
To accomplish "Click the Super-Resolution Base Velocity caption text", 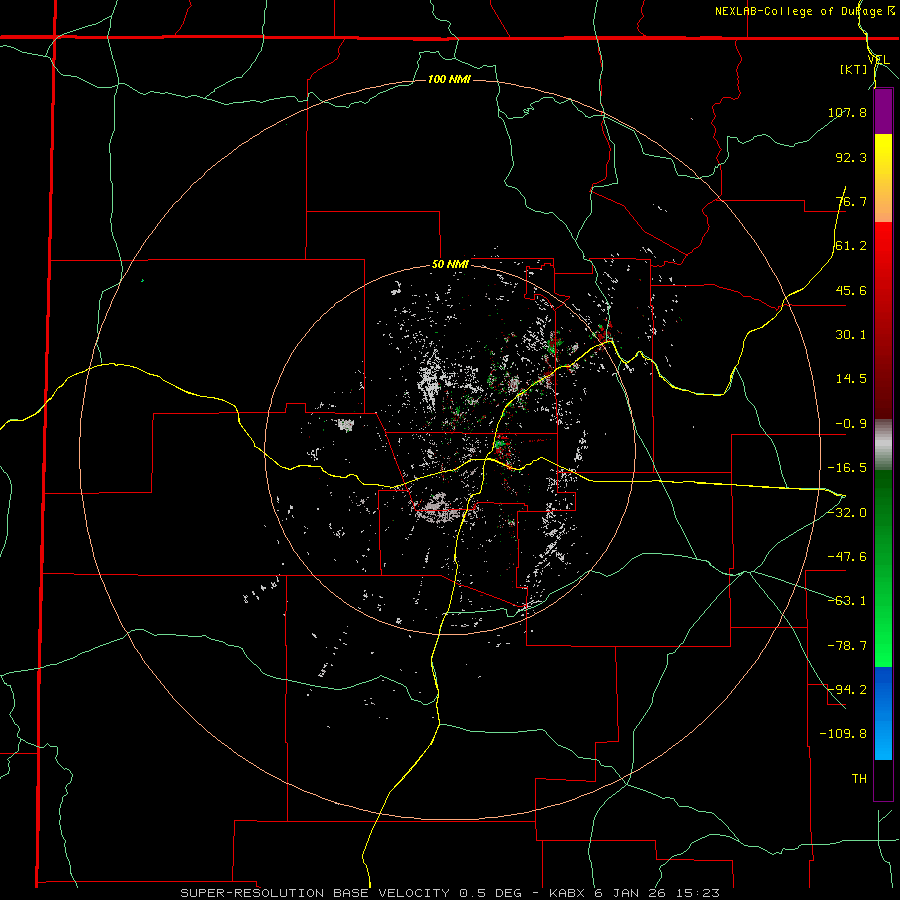I will [449, 893].
